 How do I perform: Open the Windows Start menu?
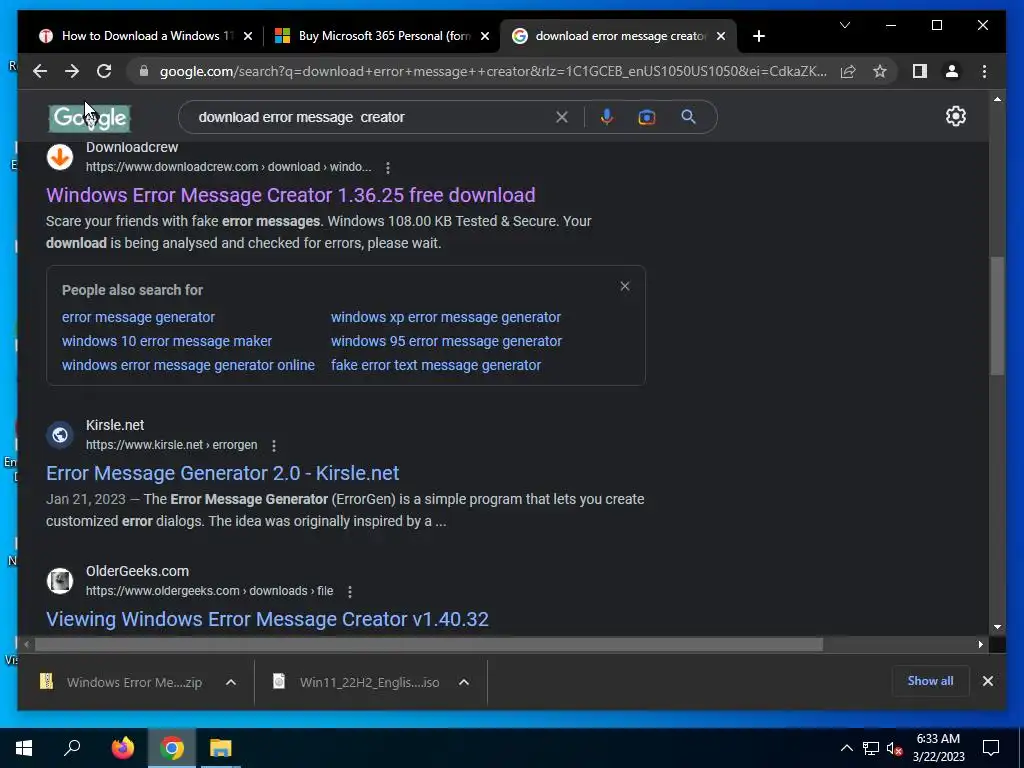(x=24, y=748)
